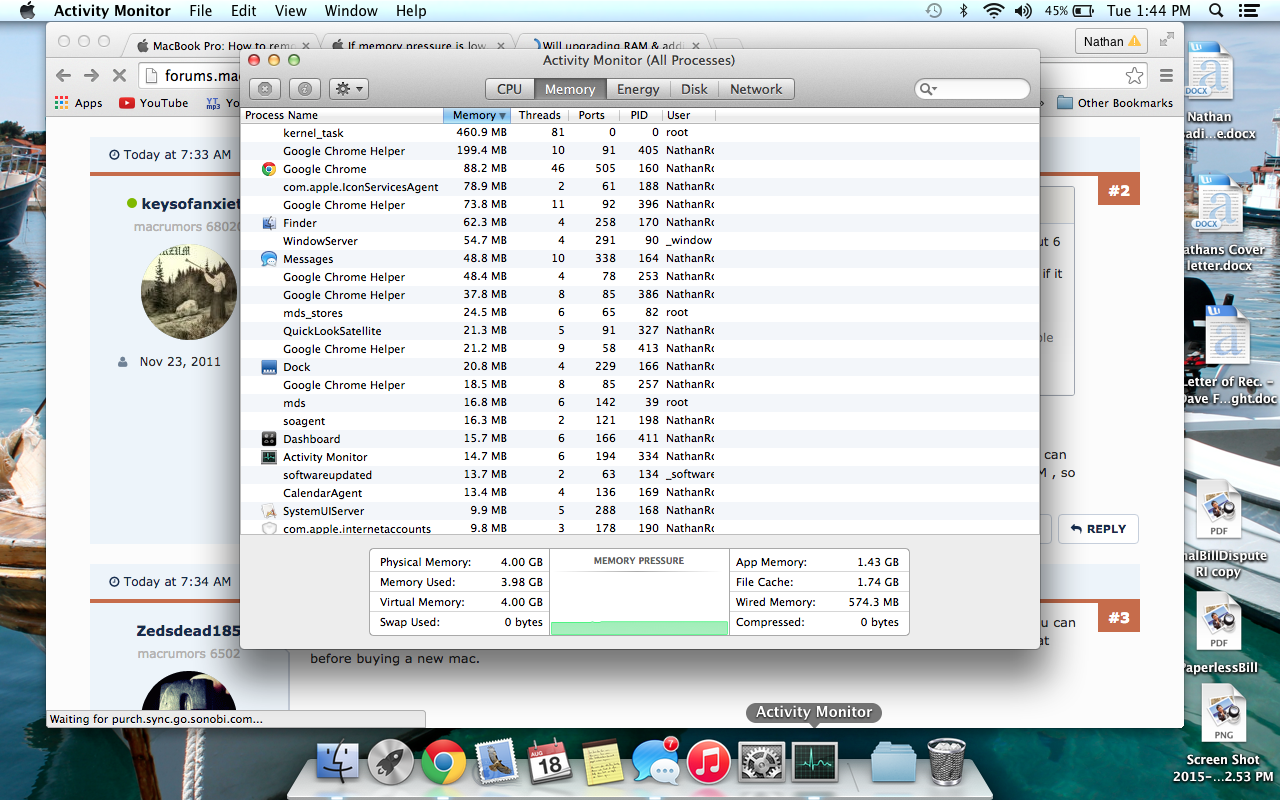
Task: Sort by Threads column header
Action: [539, 115]
